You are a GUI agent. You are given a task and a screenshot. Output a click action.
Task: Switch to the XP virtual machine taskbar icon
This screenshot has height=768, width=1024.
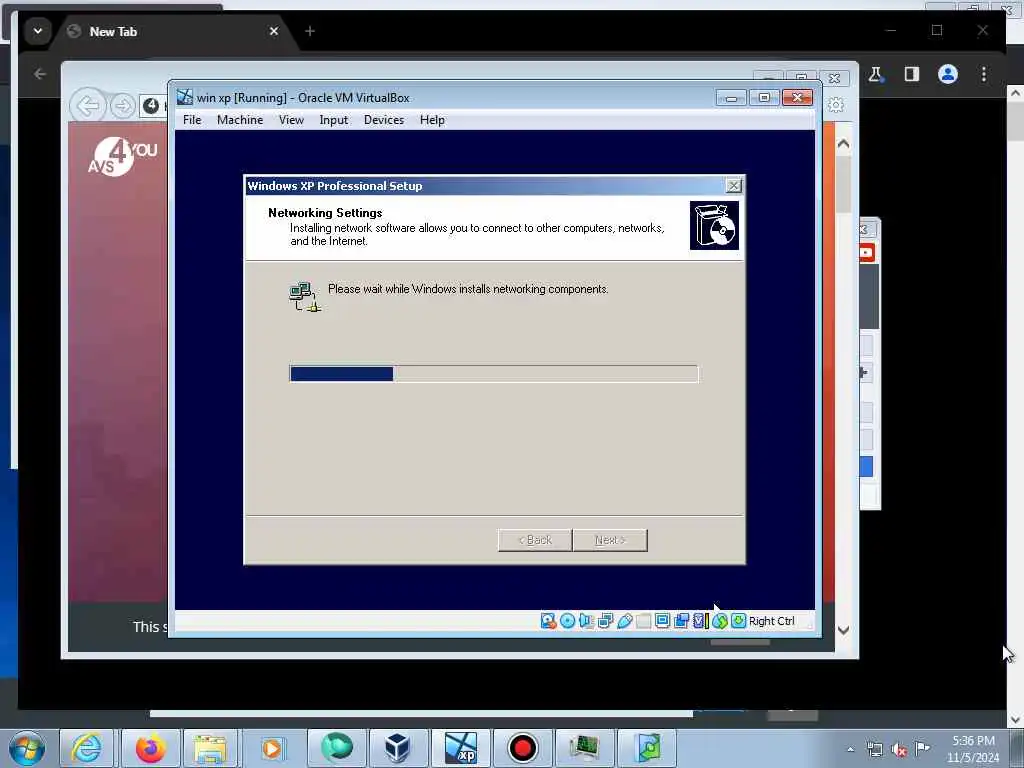tap(460, 748)
